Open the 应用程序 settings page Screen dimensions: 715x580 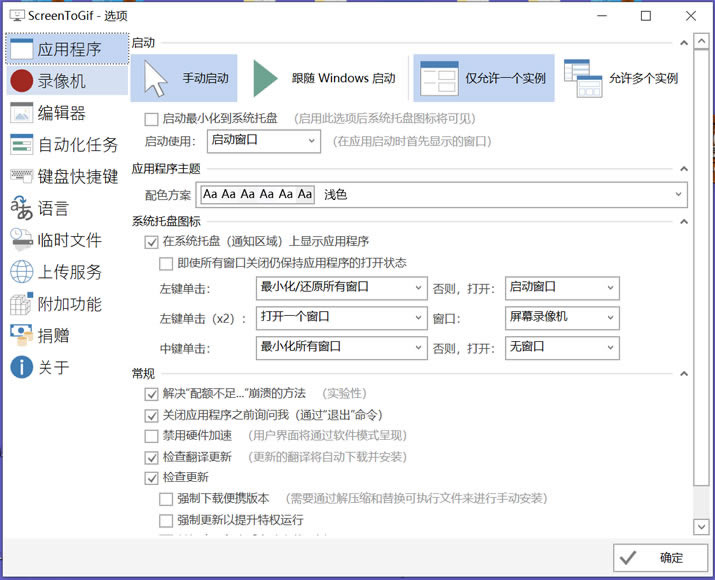[67, 49]
